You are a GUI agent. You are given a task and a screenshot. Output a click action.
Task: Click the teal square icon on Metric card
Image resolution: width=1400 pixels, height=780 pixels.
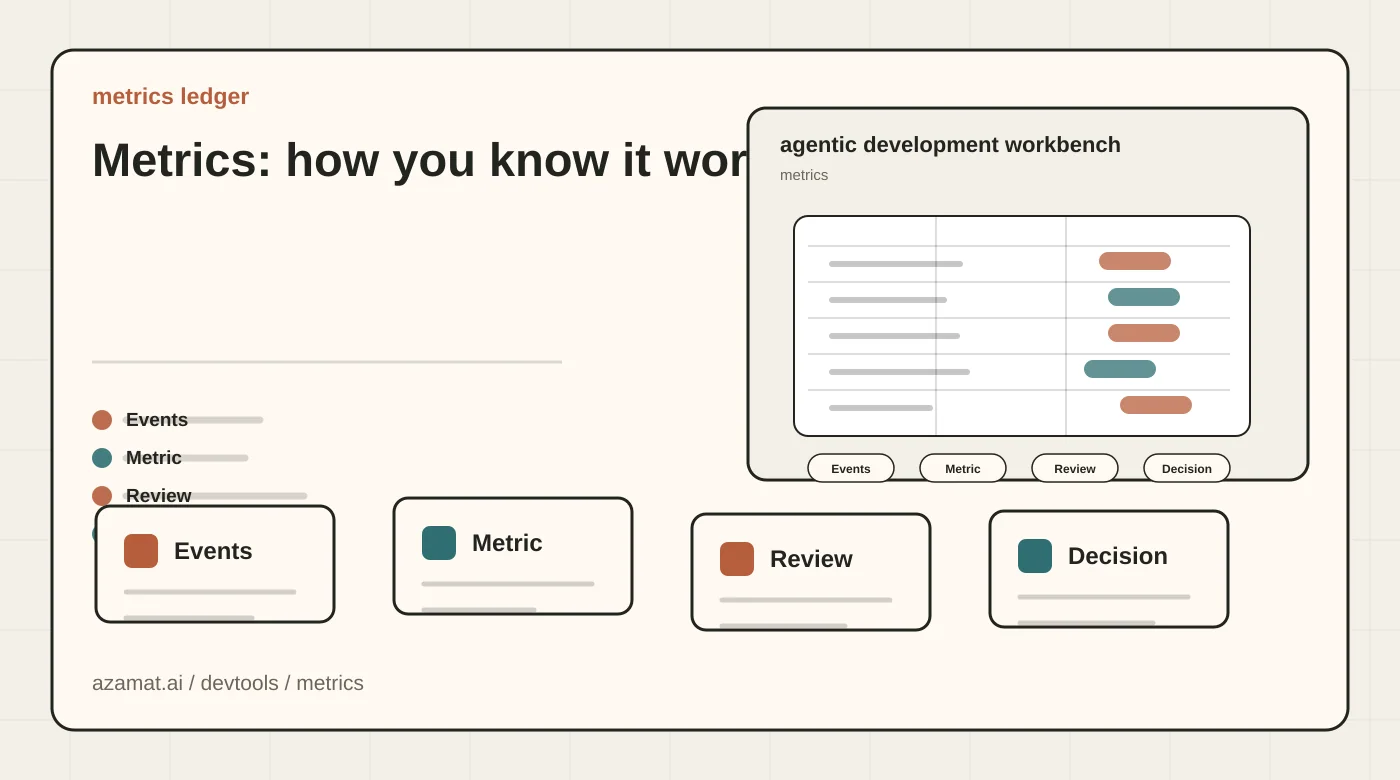coord(439,543)
